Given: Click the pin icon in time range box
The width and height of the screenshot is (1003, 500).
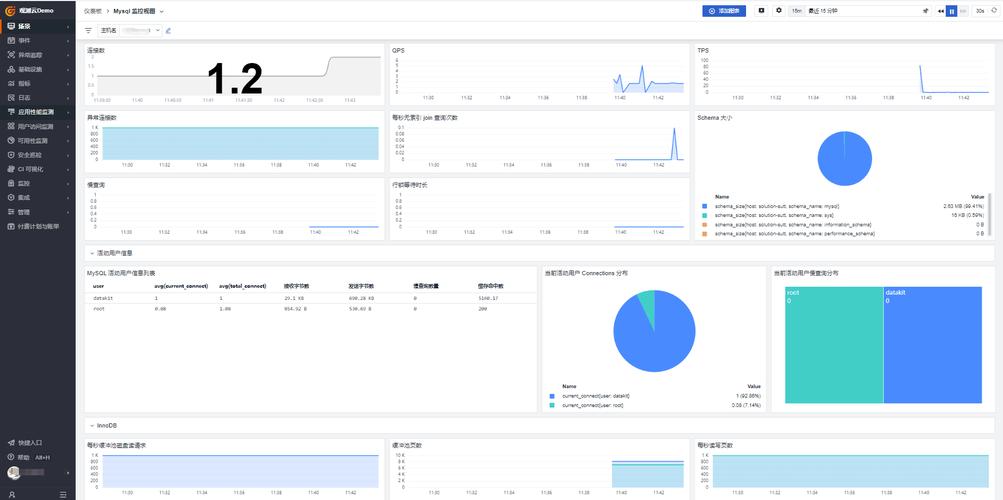Looking at the screenshot, I should click(926, 11).
